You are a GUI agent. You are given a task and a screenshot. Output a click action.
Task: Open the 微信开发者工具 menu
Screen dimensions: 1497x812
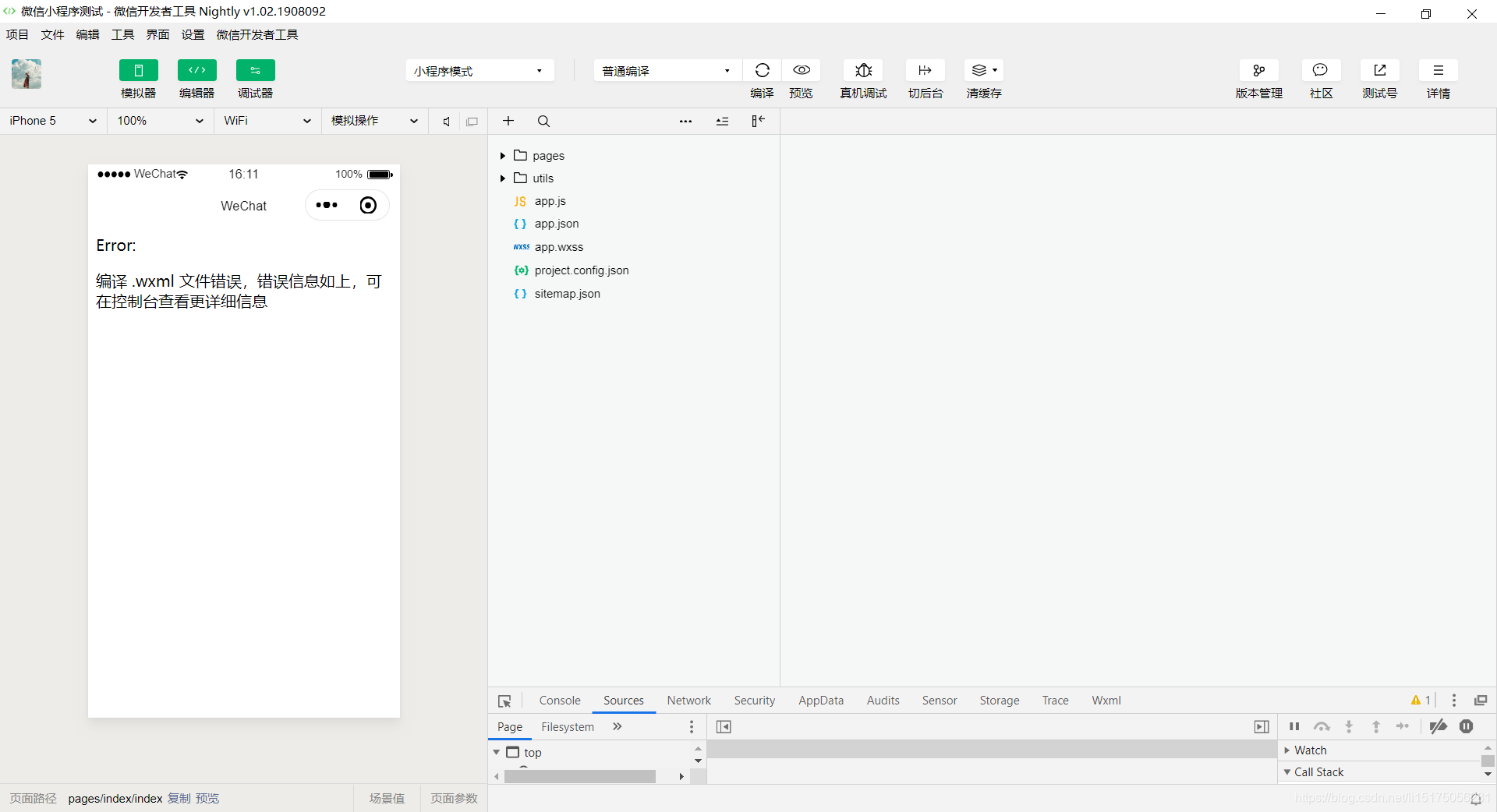257,34
